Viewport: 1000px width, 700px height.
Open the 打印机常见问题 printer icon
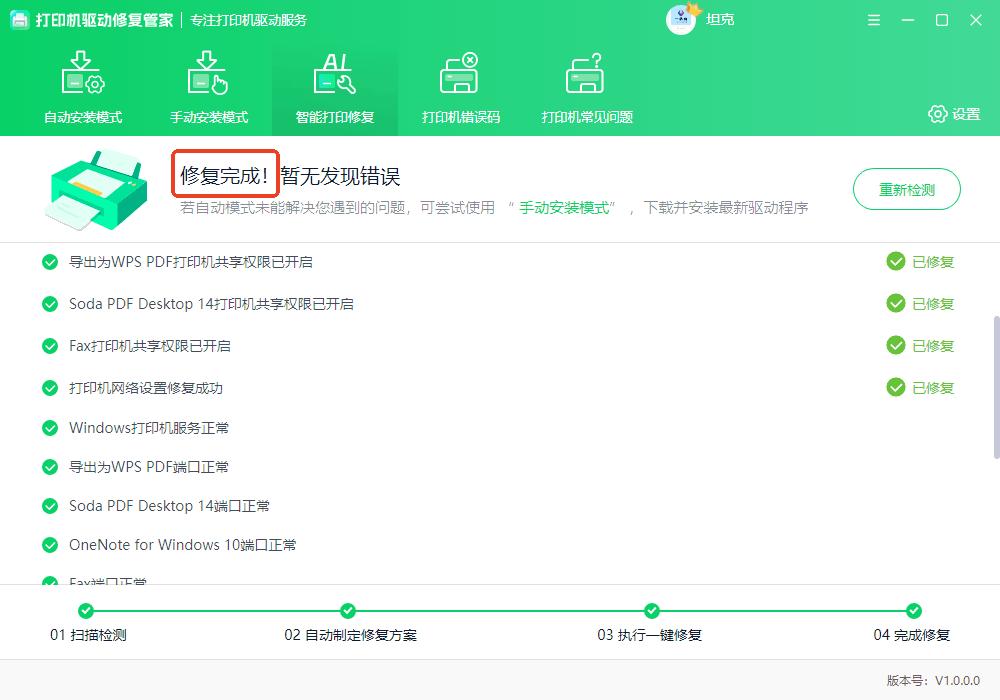point(586,72)
